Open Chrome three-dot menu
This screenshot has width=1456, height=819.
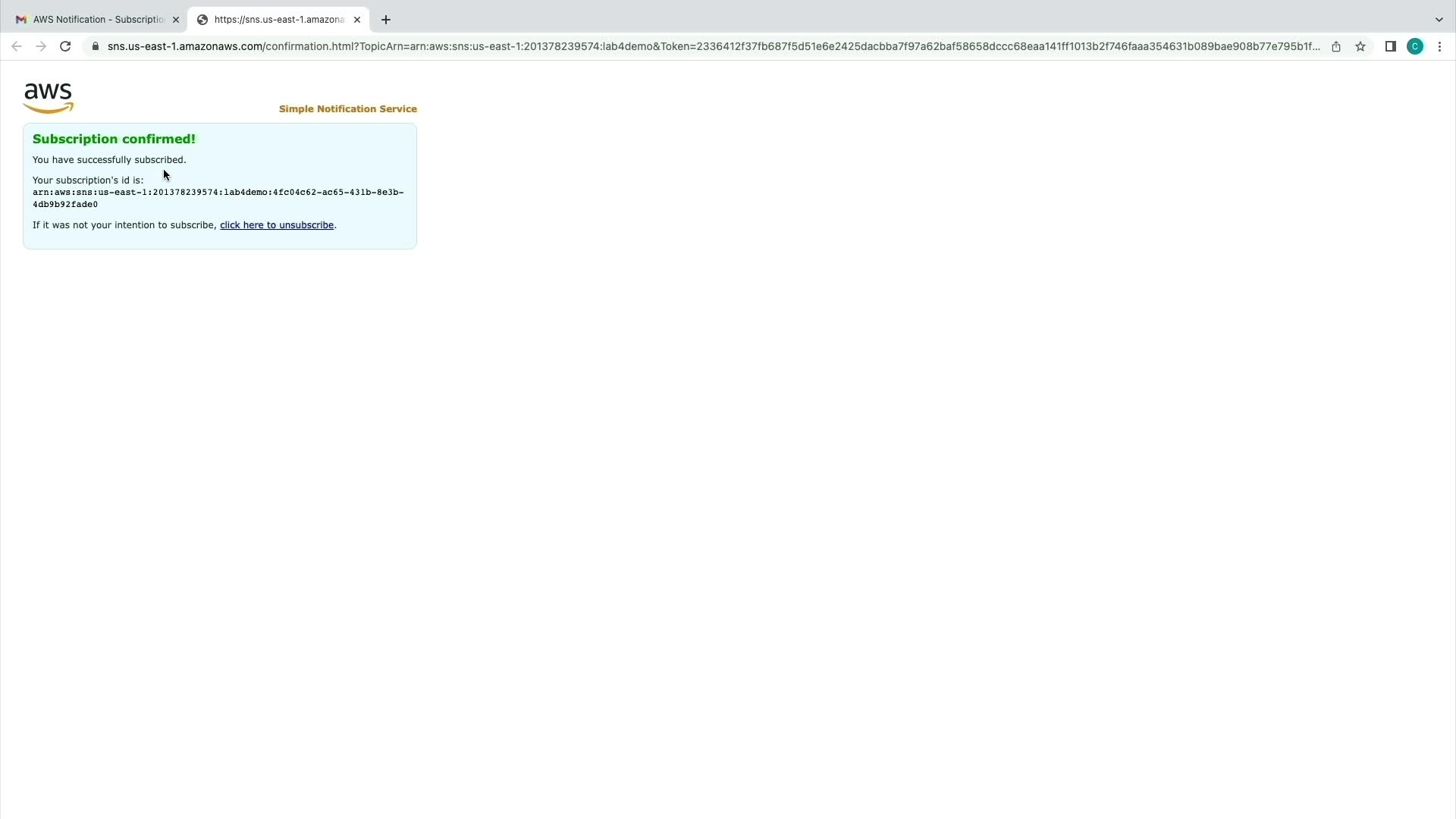coord(1439,46)
